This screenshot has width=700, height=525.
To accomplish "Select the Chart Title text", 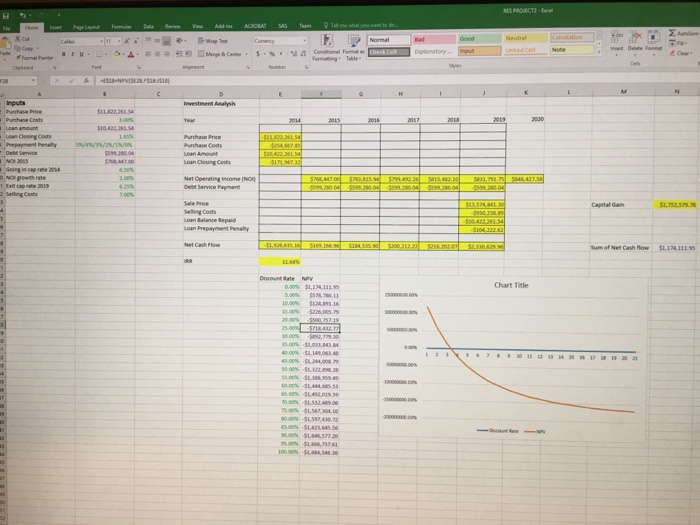I will pyautogui.click(x=511, y=285).
